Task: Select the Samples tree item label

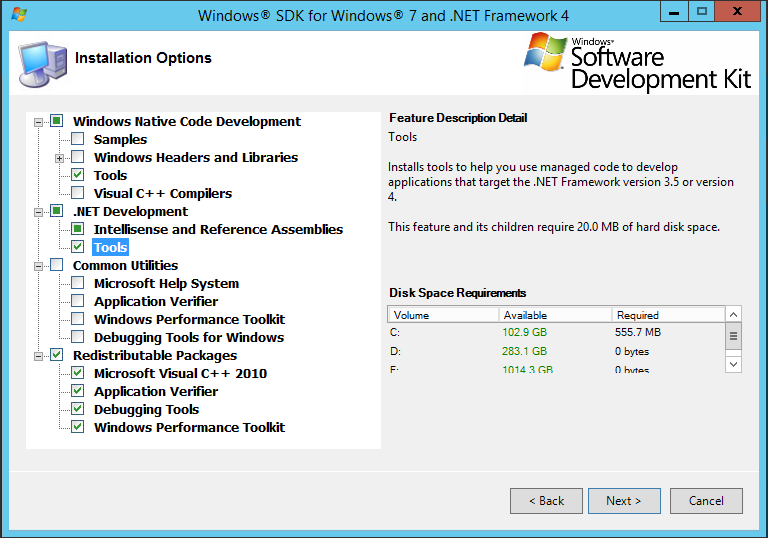Action: 120,140
